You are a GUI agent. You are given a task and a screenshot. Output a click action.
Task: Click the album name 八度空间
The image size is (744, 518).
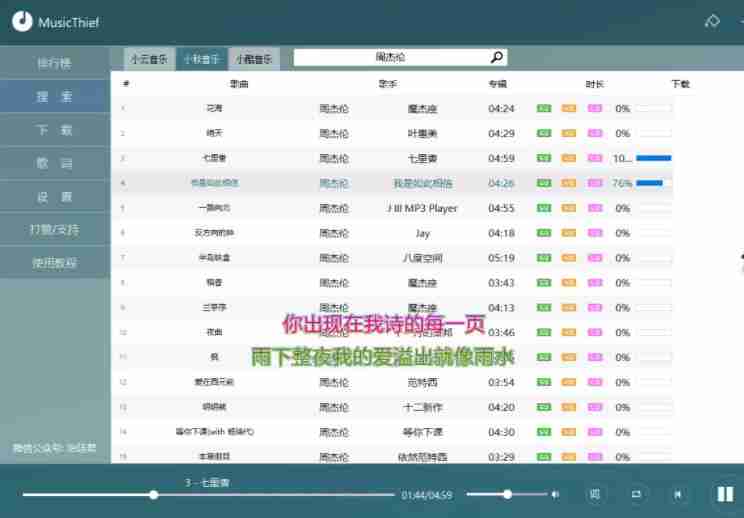click(422, 258)
